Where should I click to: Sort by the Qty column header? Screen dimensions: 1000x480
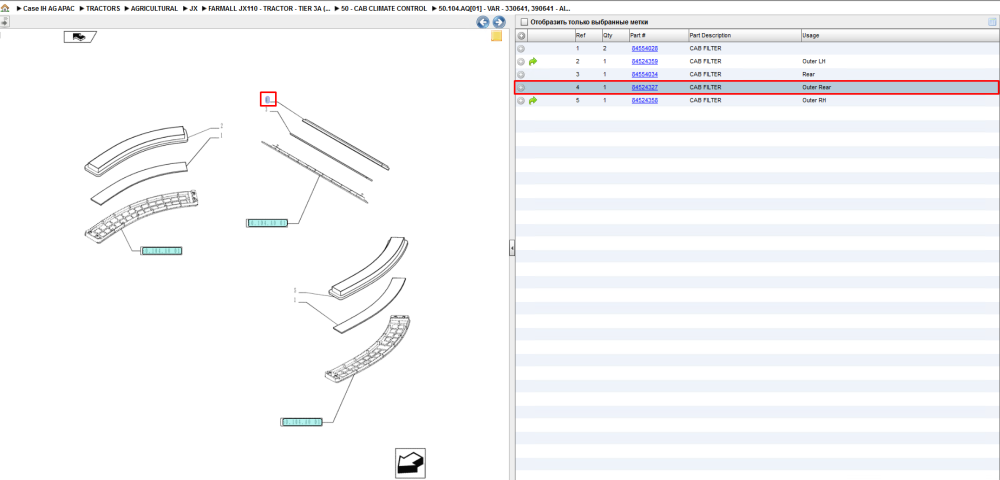pyautogui.click(x=614, y=36)
